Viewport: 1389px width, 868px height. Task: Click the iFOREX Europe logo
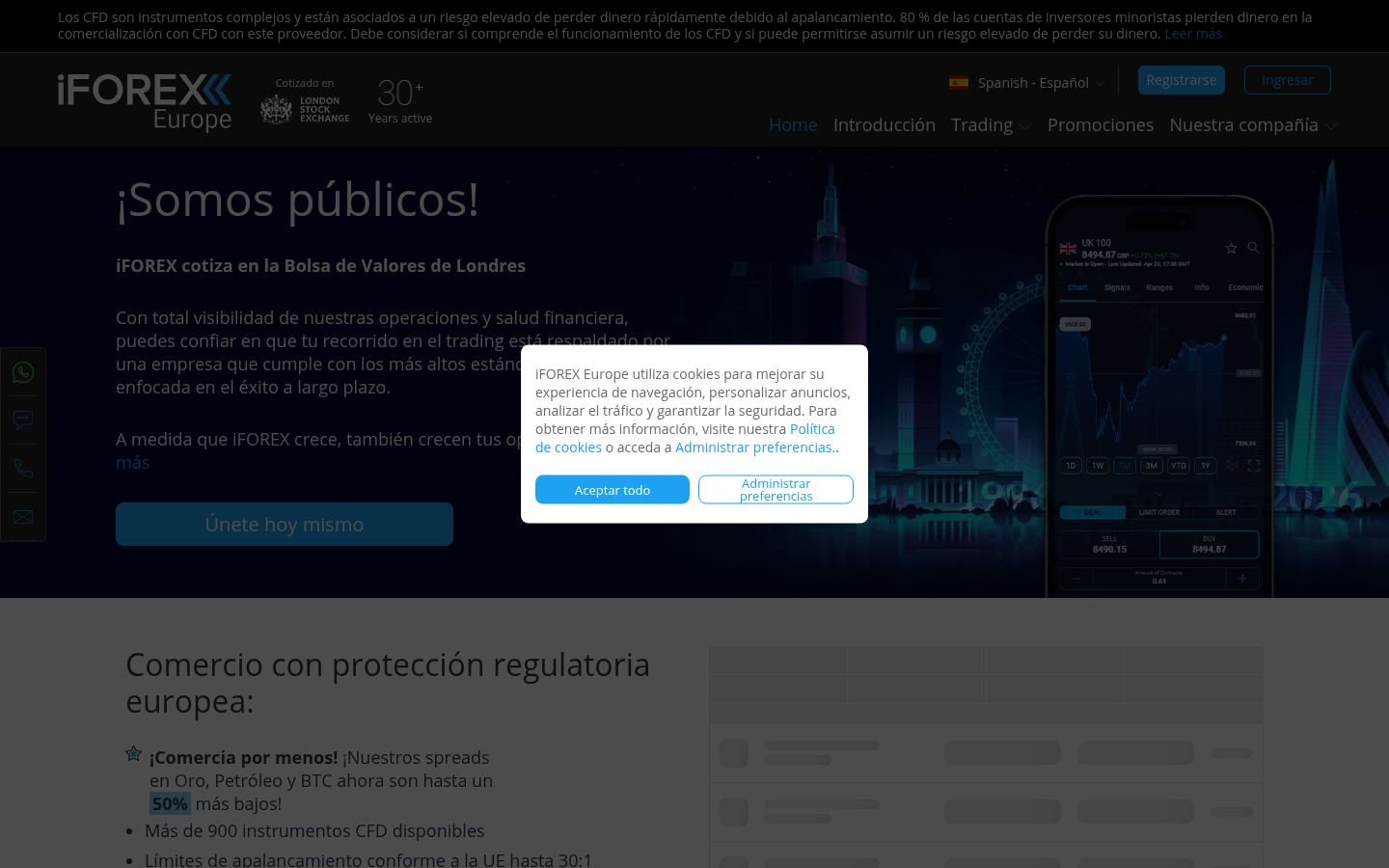pyautogui.click(x=145, y=101)
